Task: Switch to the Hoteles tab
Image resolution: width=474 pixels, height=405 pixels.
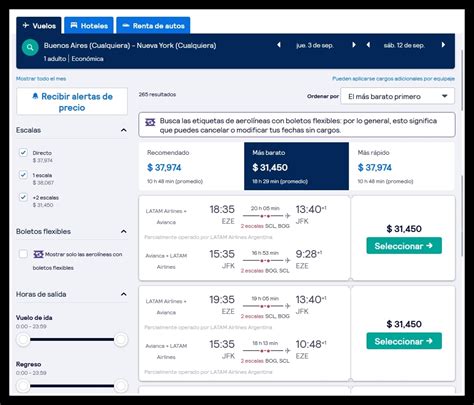Action: [89, 26]
